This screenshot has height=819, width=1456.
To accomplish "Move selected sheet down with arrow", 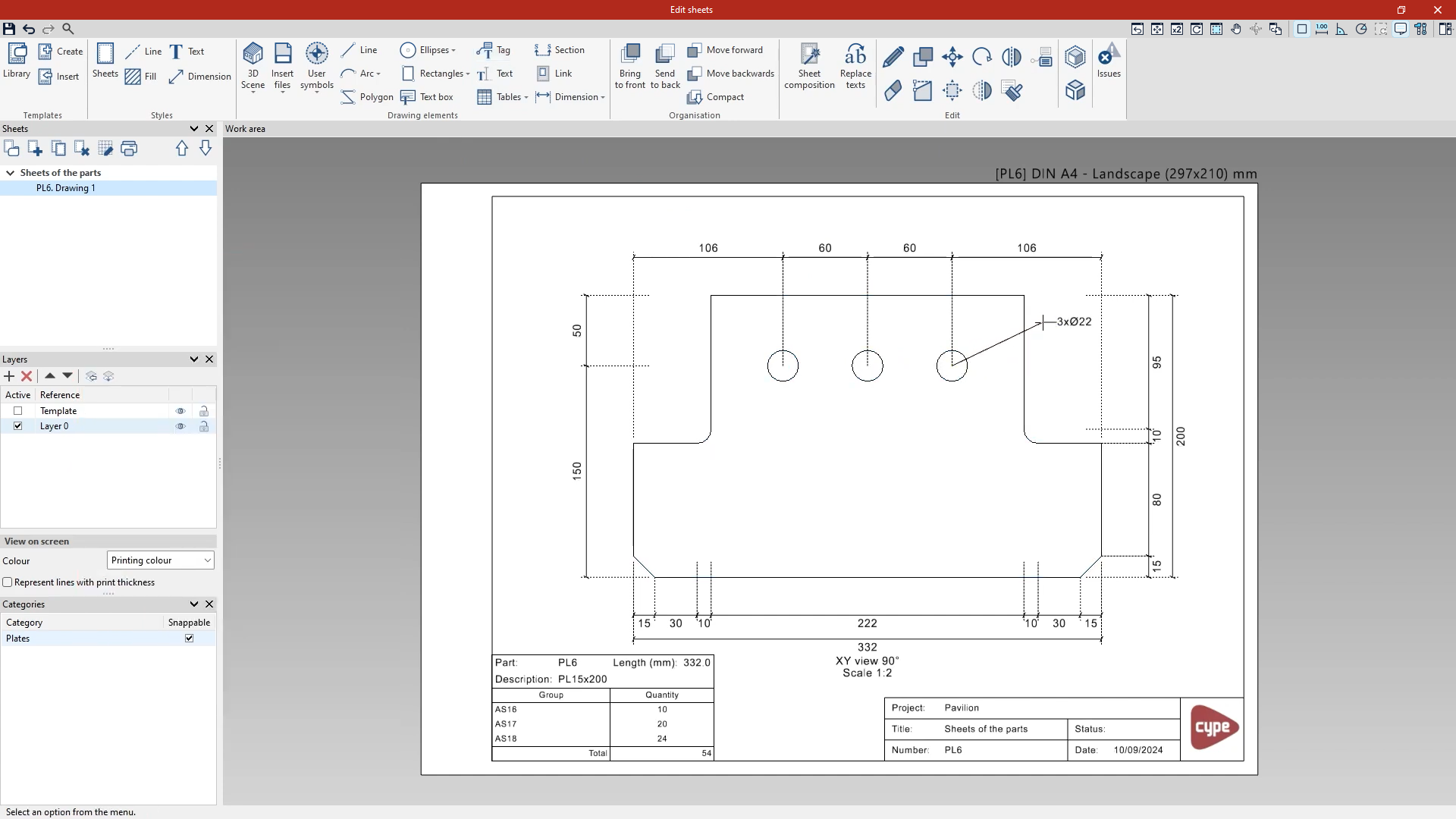I will 206,149.
